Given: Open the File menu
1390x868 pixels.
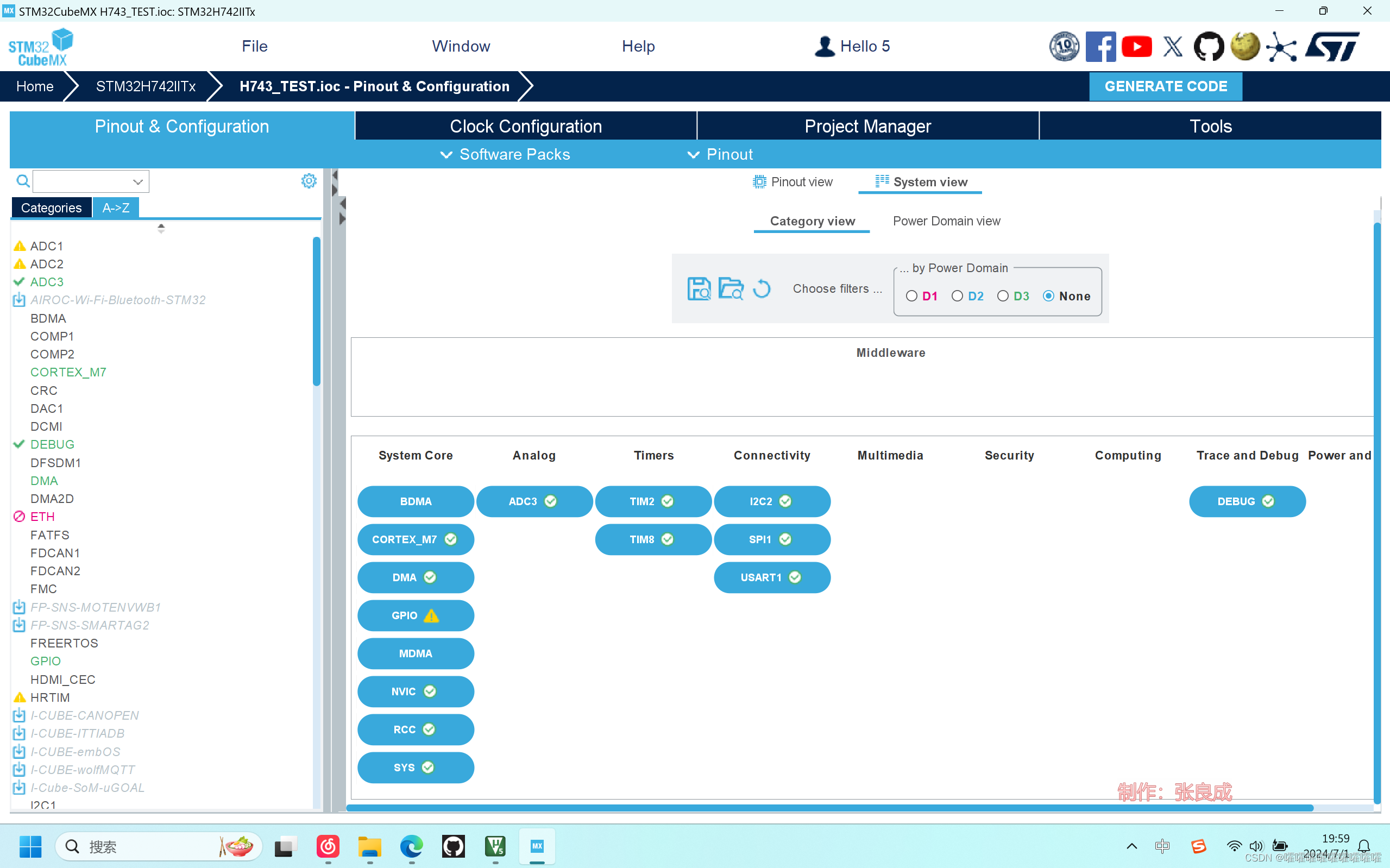Looking at the screenshot, I should pos(255,46).
